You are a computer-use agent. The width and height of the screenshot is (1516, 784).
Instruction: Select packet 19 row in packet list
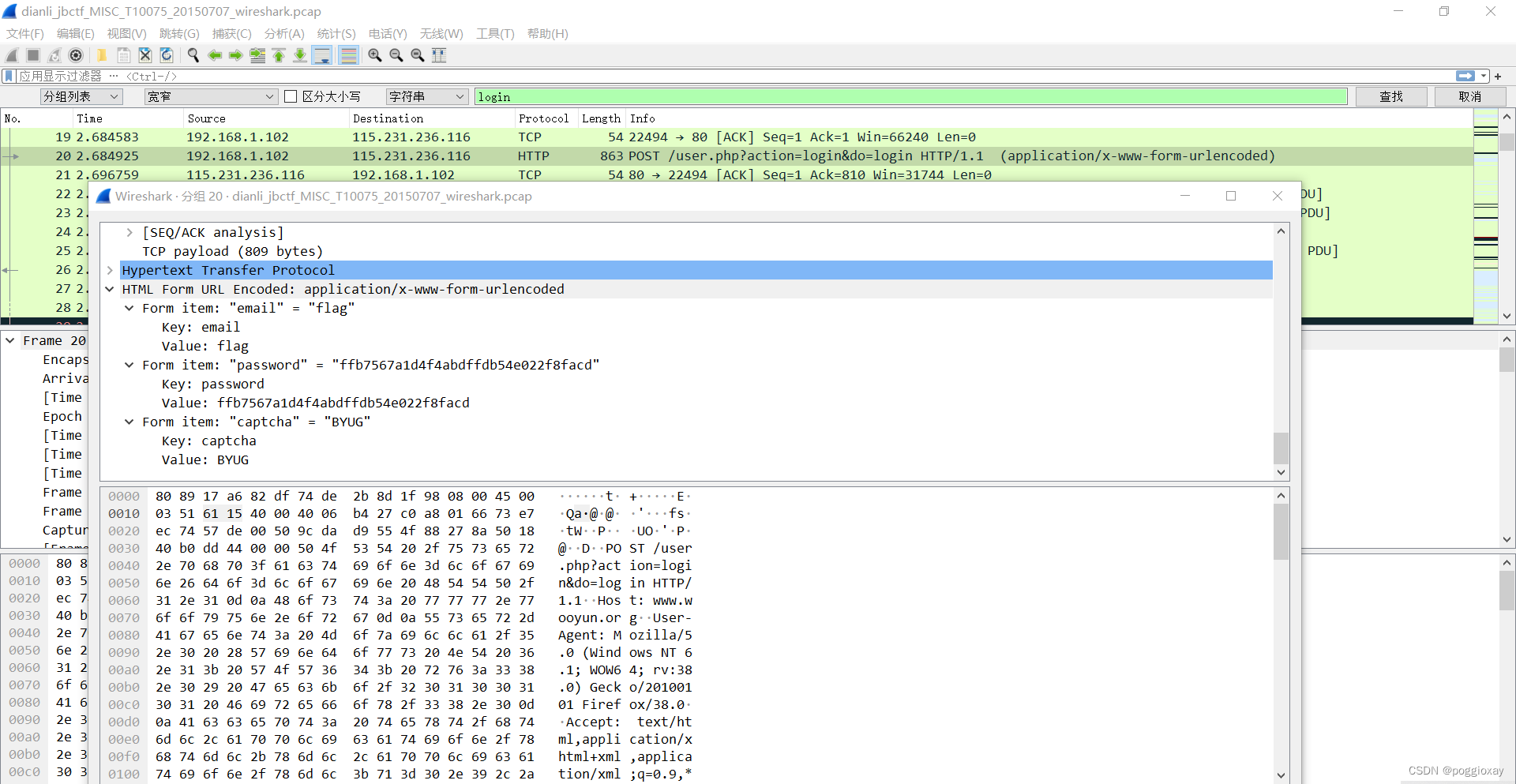pos(737,137)
